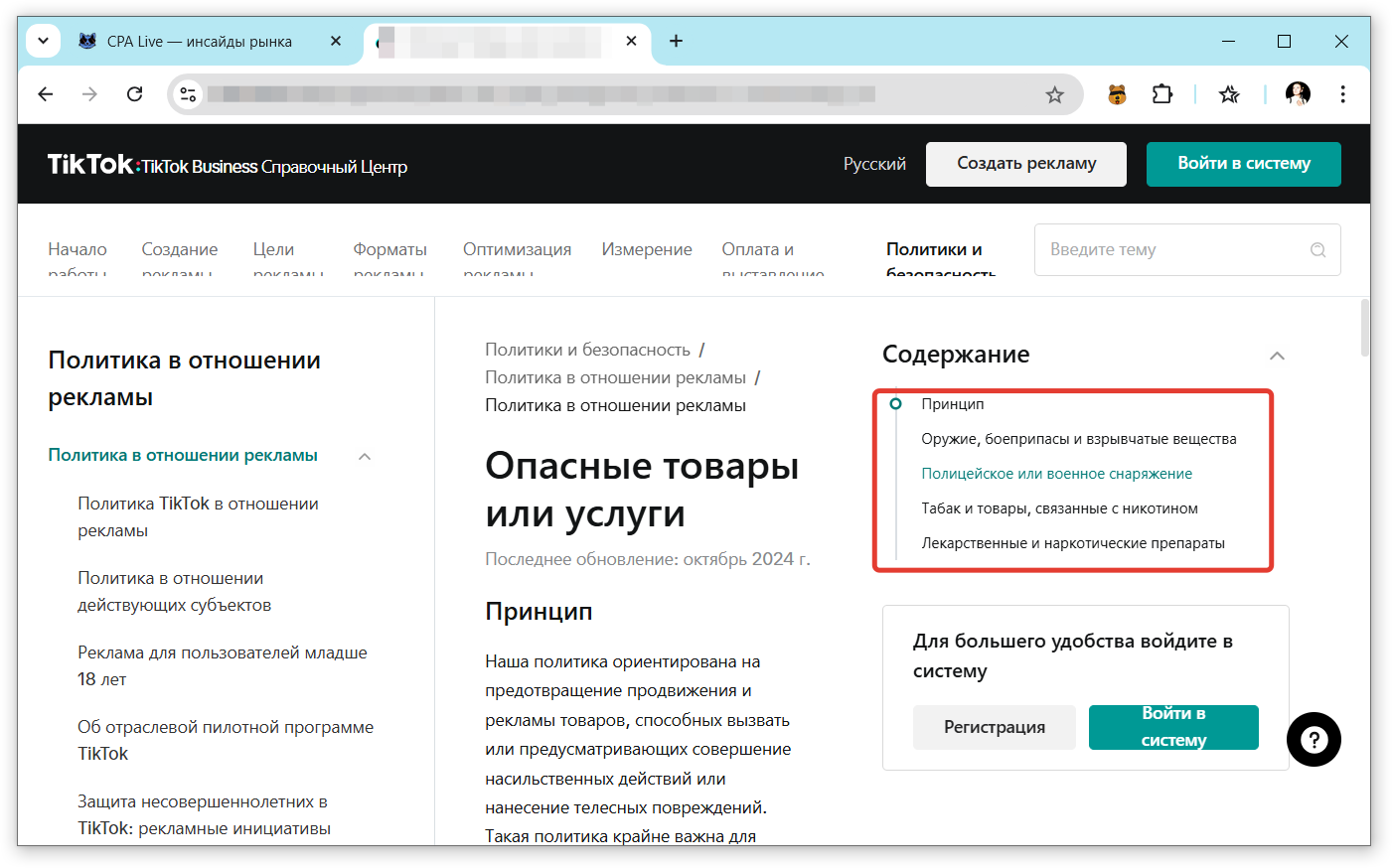Click Войти в систему in the login card
Viewport: 1392px width, 868px height.
[x=1173, y=727]
